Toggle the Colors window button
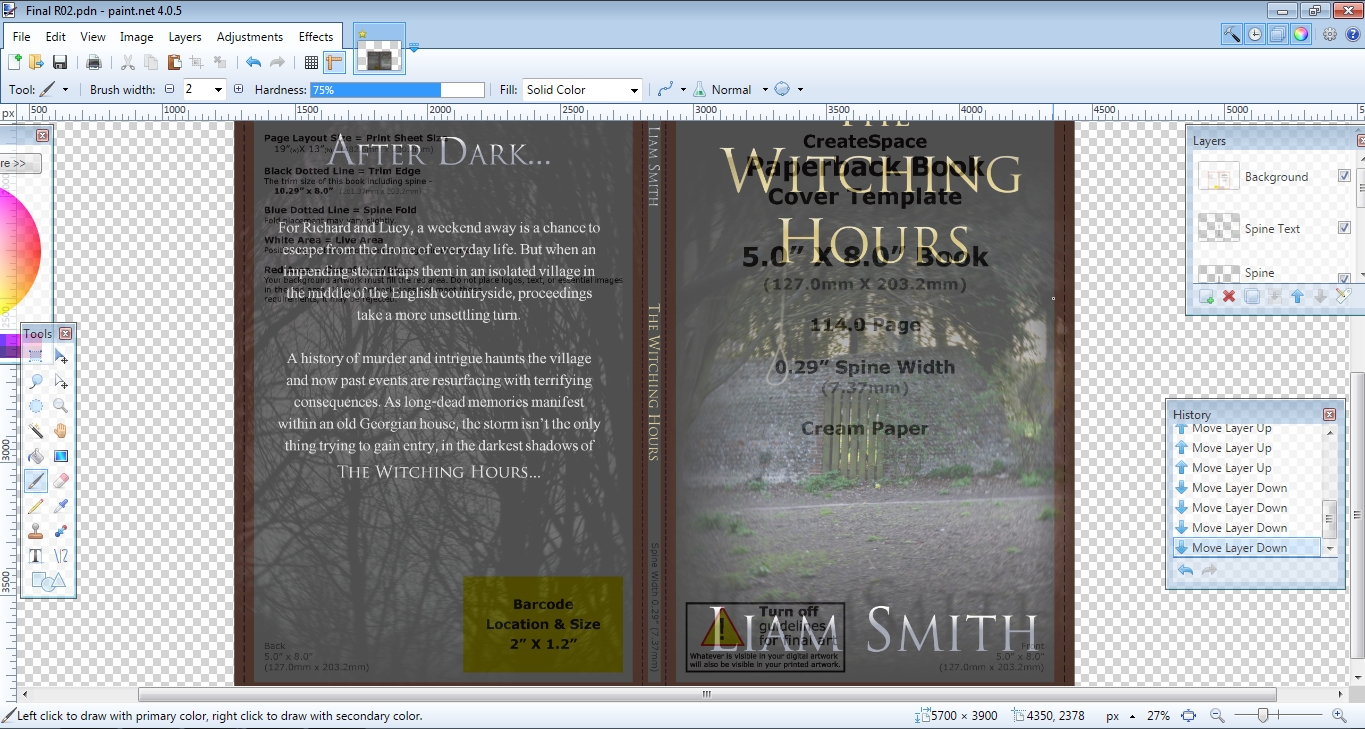This screenshot has height=729, width=1365. point(1301,34)
